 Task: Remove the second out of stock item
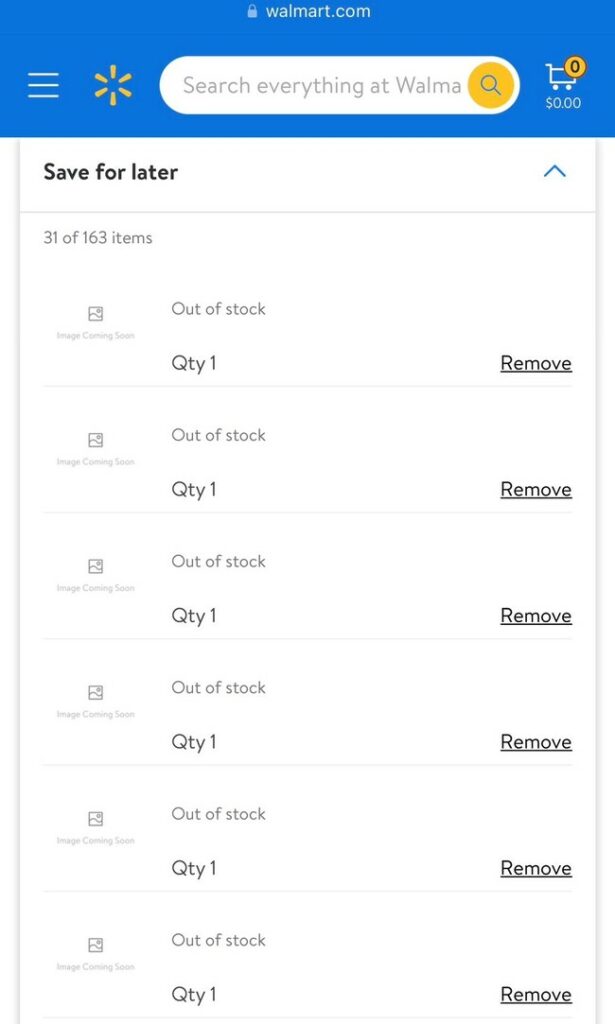click(x=536, y=489)
